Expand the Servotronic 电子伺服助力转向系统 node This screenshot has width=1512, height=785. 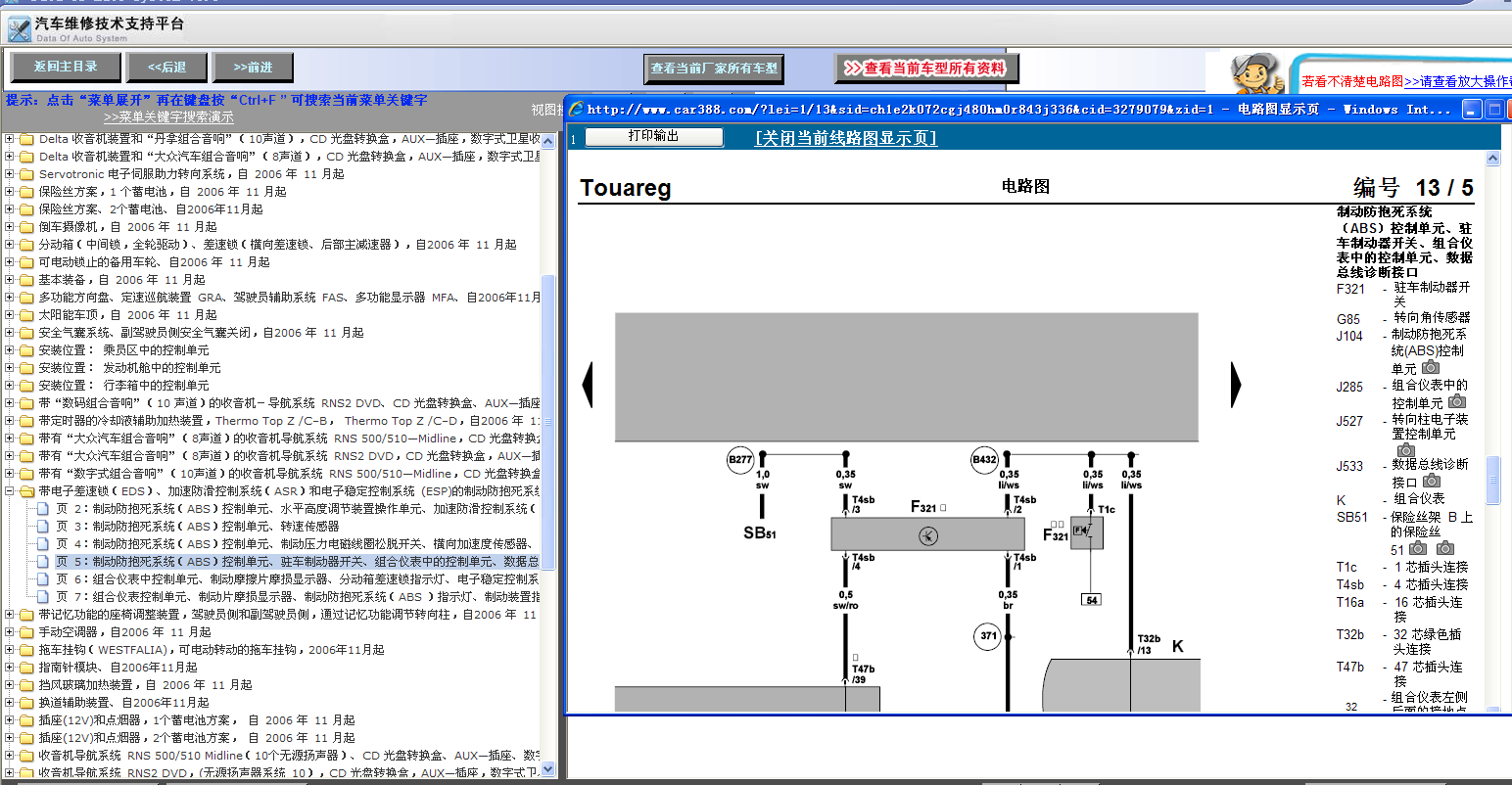(9, 174)
